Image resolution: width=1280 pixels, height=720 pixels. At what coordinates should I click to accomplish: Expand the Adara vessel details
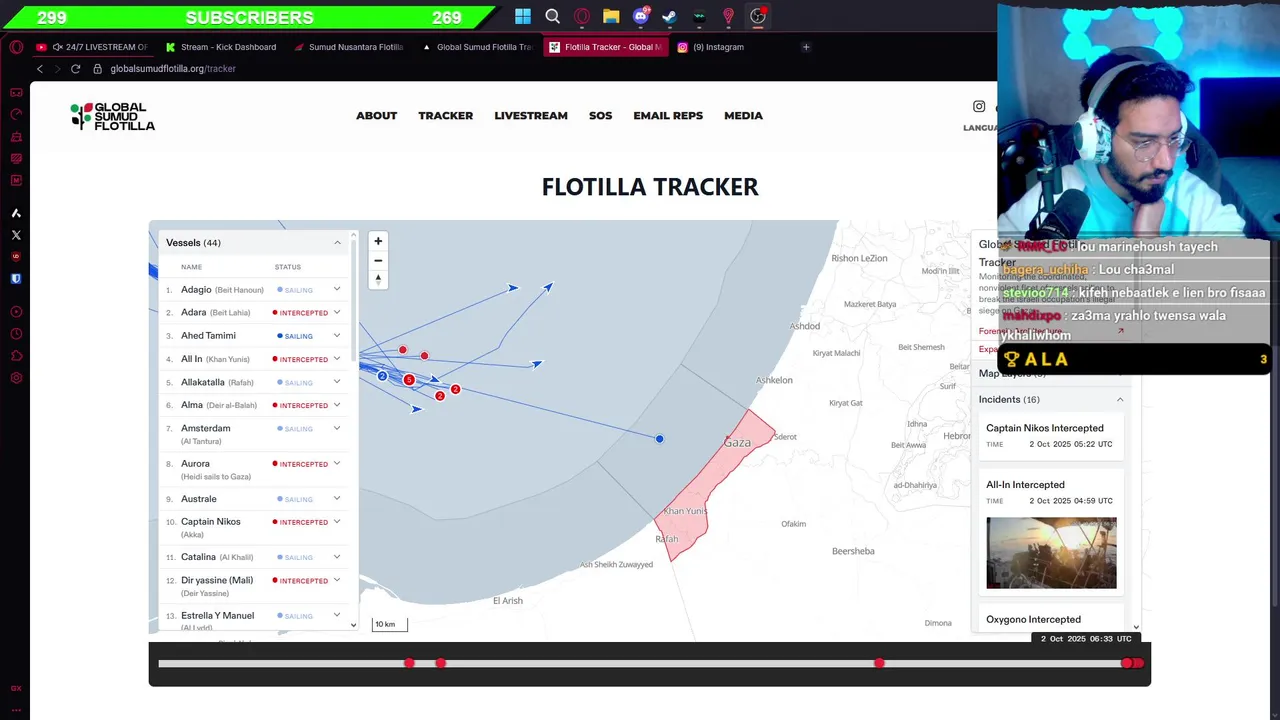click(x=337, y=312)
